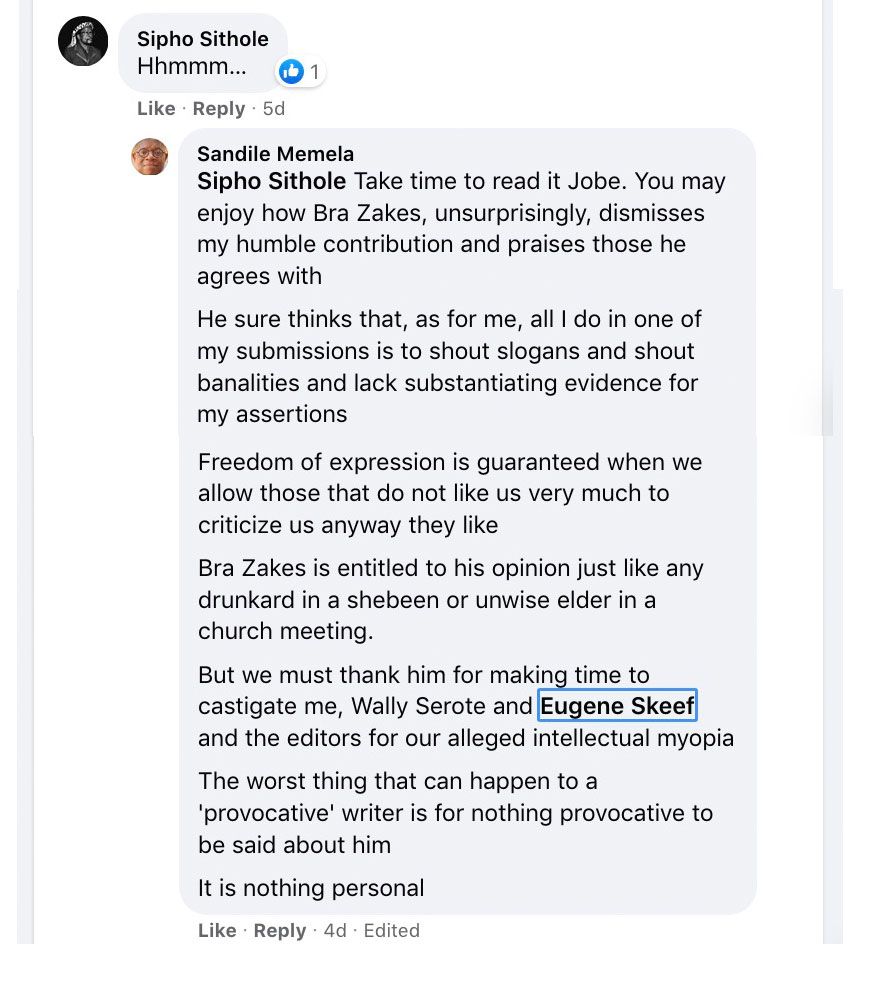Click Sandile Memela's profile picture

pos(150,156)
